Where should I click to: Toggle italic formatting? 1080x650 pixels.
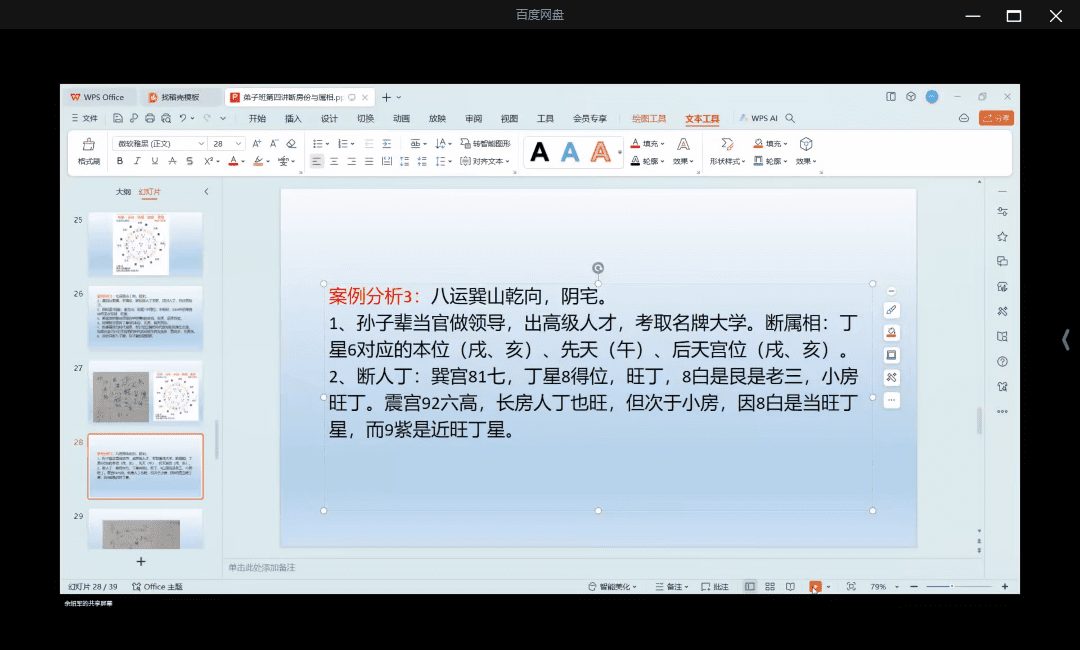[x=137, y=161]
